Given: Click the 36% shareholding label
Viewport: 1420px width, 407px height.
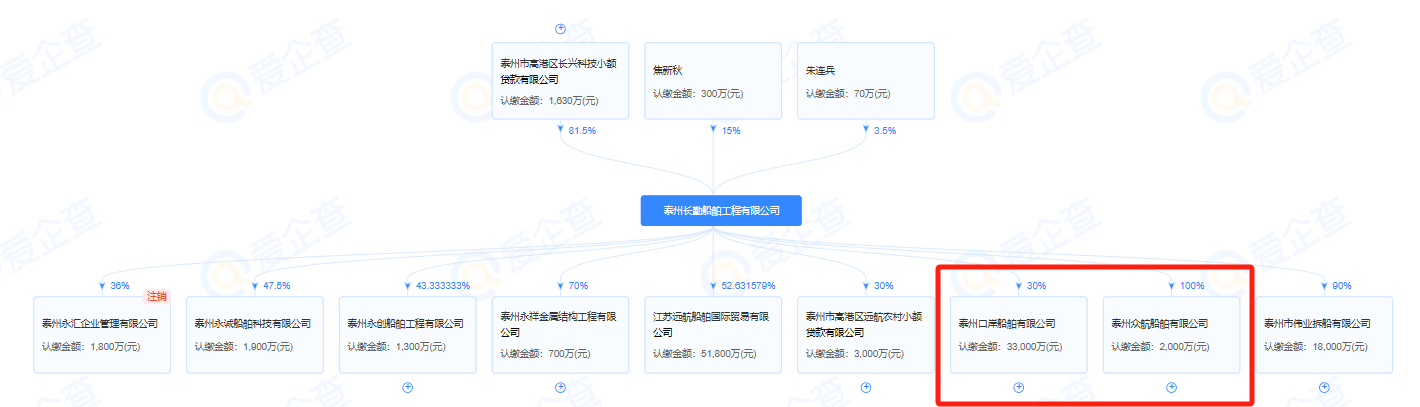Looking at the screenshot, I should (120, 286).
